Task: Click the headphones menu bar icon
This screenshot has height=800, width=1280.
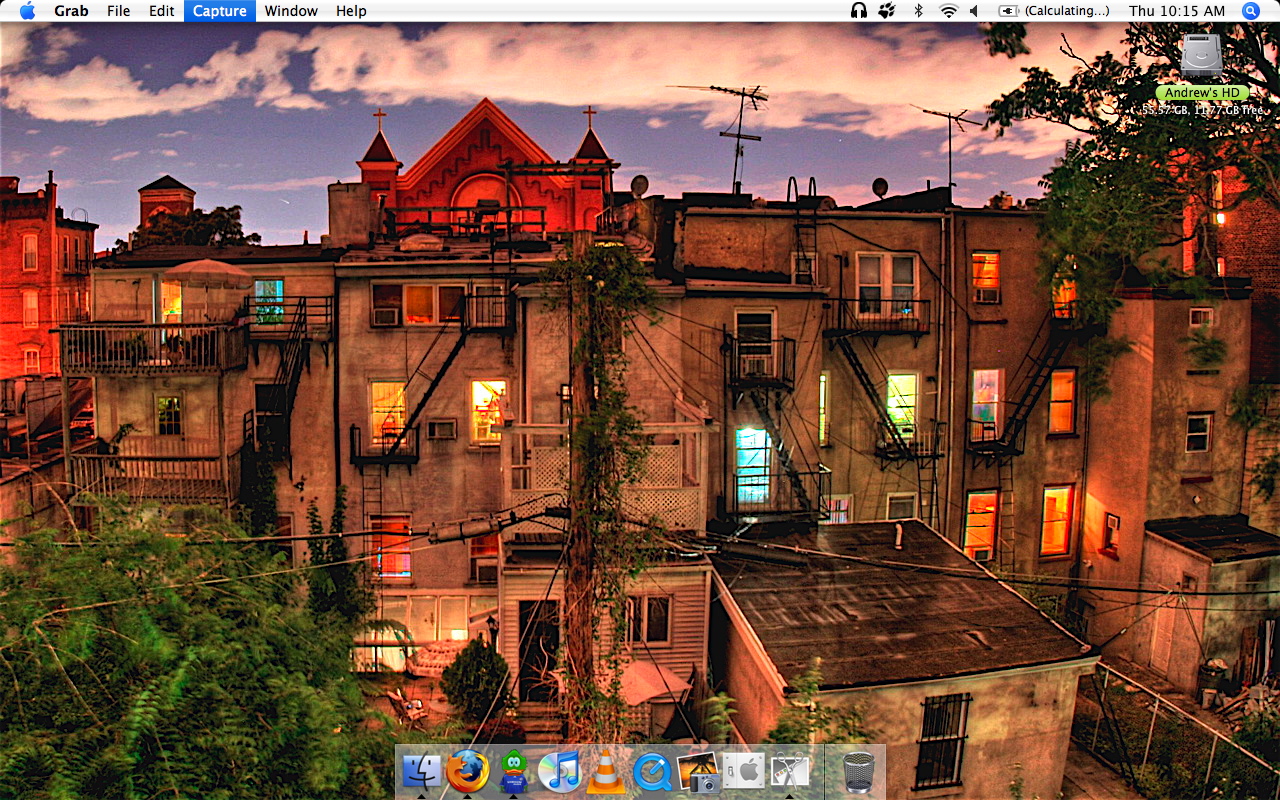Action: coord(858,11)
